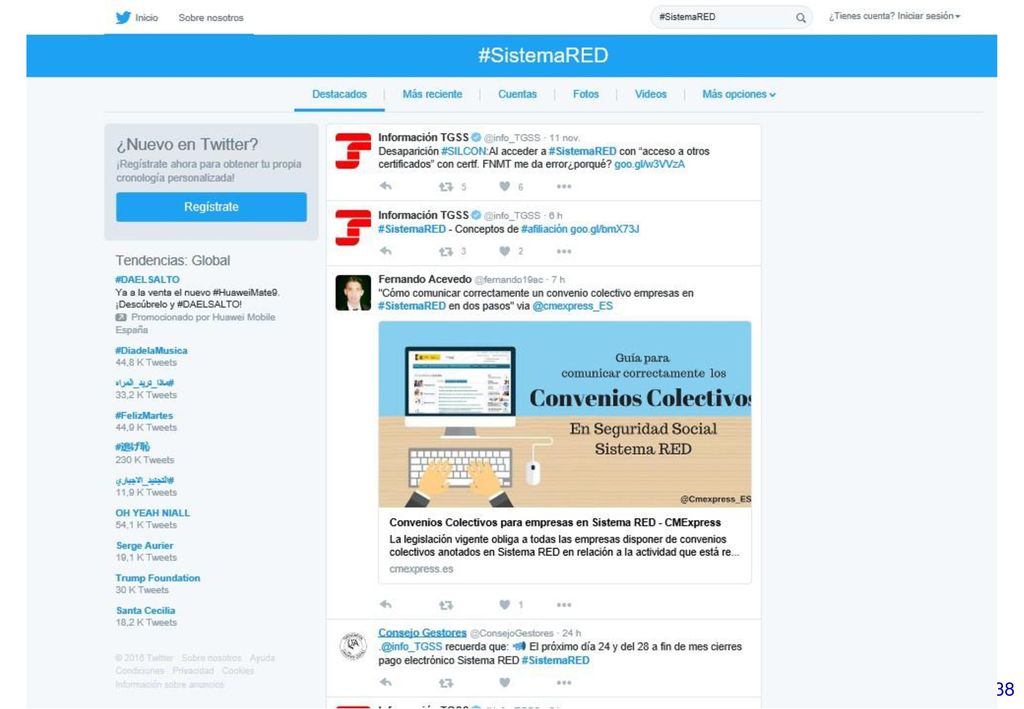Open the #FelizMartes trend
The image size is (1024, 709).
coord(144,415)
